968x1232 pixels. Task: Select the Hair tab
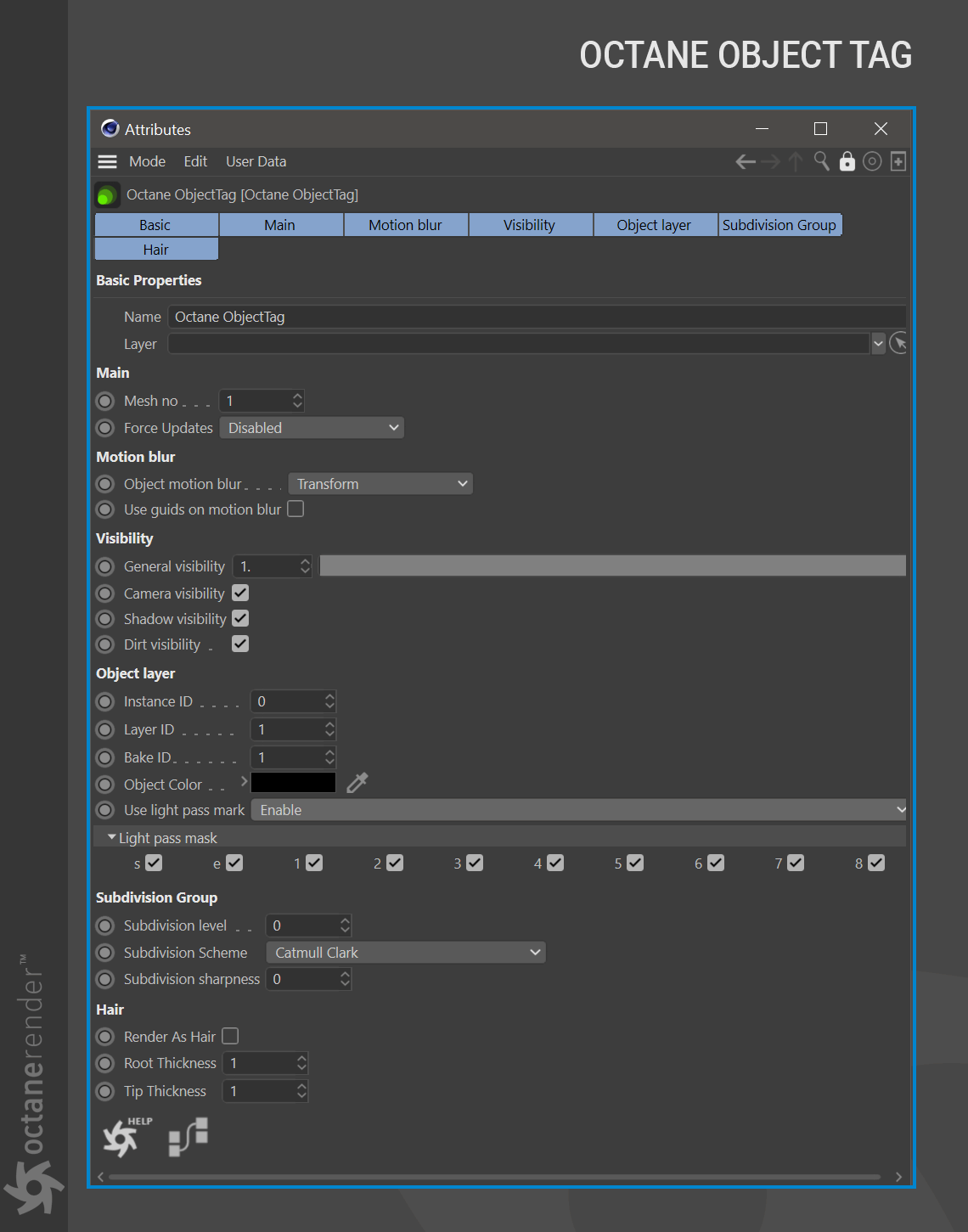[x=156, y=250]
